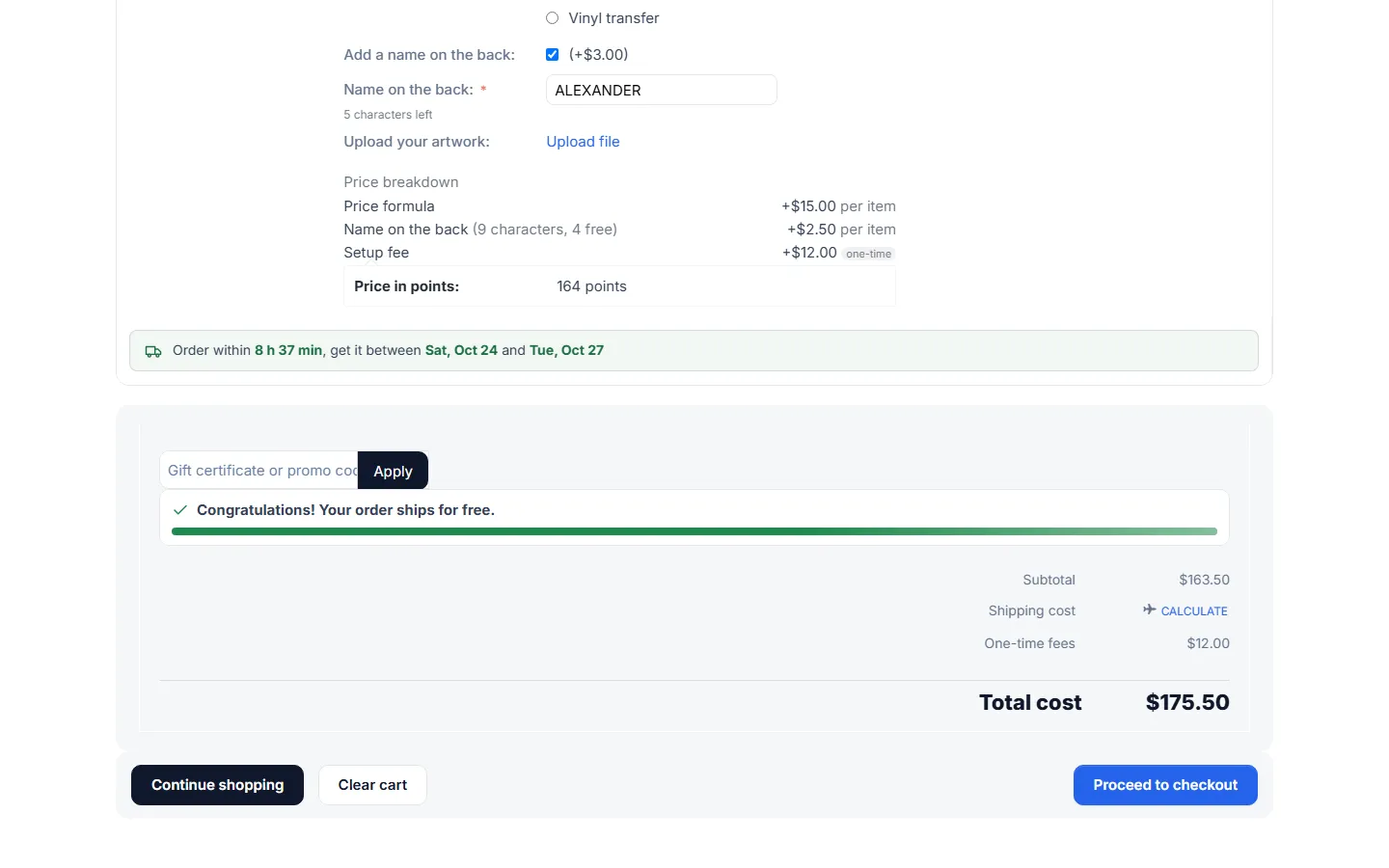Click the '8 h 37 min' countdown text
The height and width of the screenshot is (868, 1389).
tap(288, 350)
